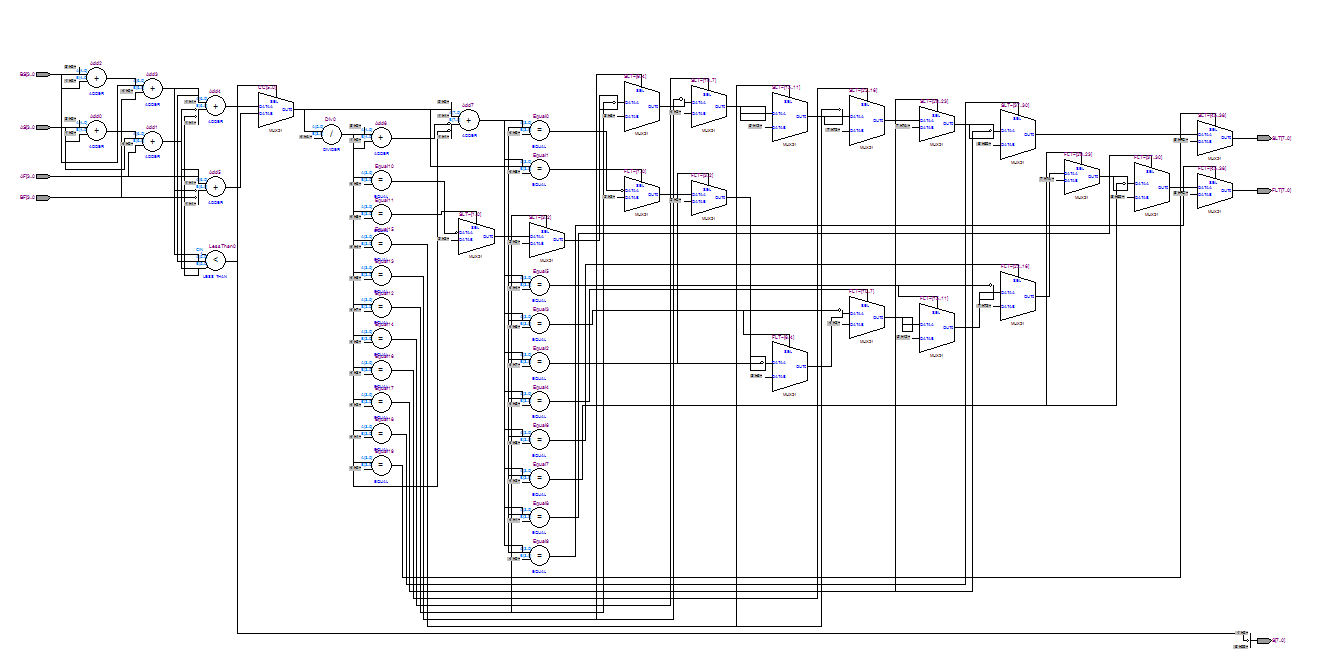The image size is (1333, 666).
Task: Select the Equal4 comparator node
Action: (540, 401)
